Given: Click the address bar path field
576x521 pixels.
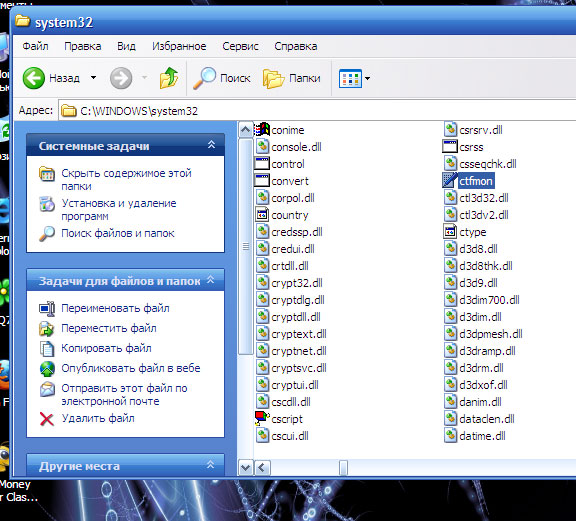Looking at the screenshot, I should tap(317, 111).
